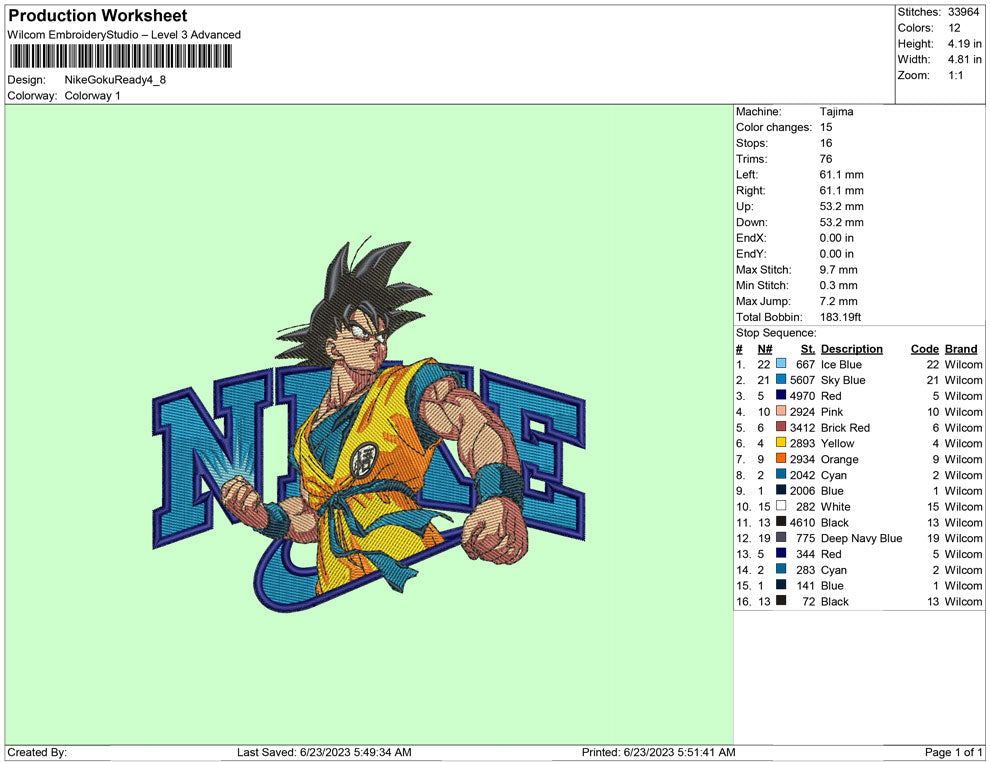Click the 'Description' column header
Screen dimensions: 990x762
pos(852,348)
